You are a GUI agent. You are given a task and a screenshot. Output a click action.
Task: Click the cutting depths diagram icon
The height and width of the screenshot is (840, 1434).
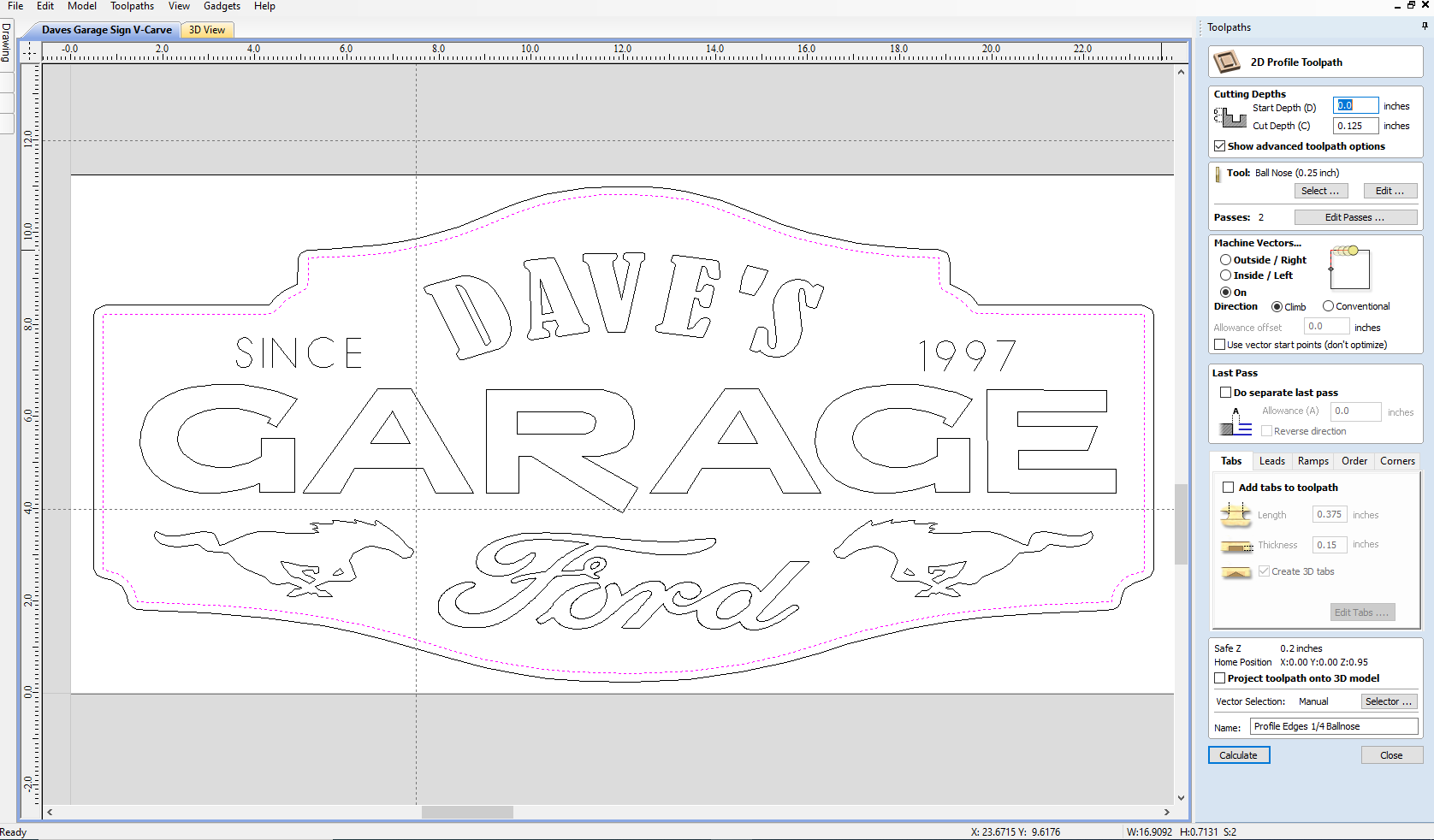1230,117
